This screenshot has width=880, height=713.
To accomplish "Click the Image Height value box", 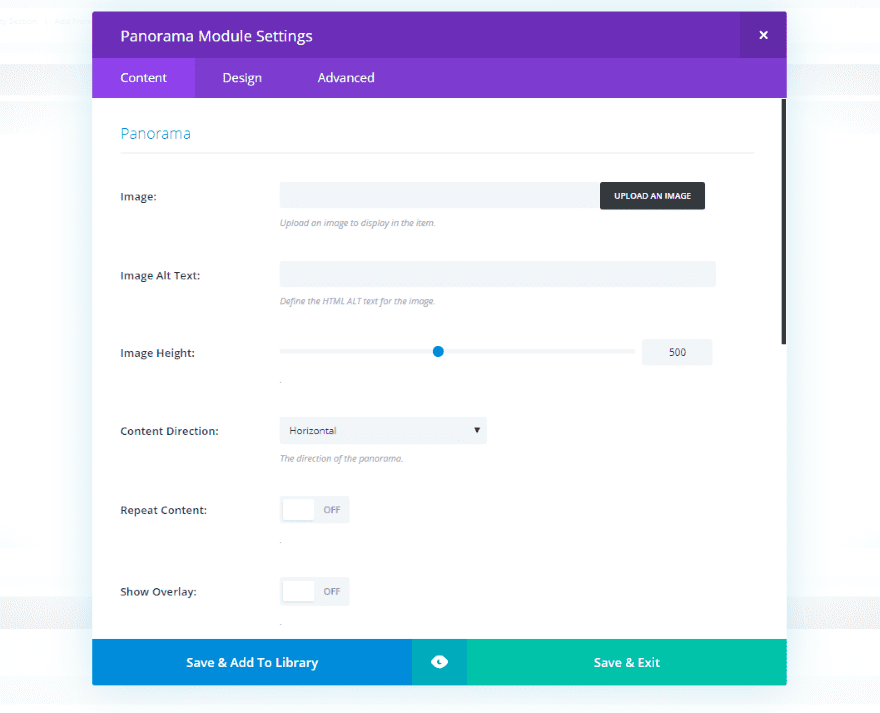I will [677, 352].
